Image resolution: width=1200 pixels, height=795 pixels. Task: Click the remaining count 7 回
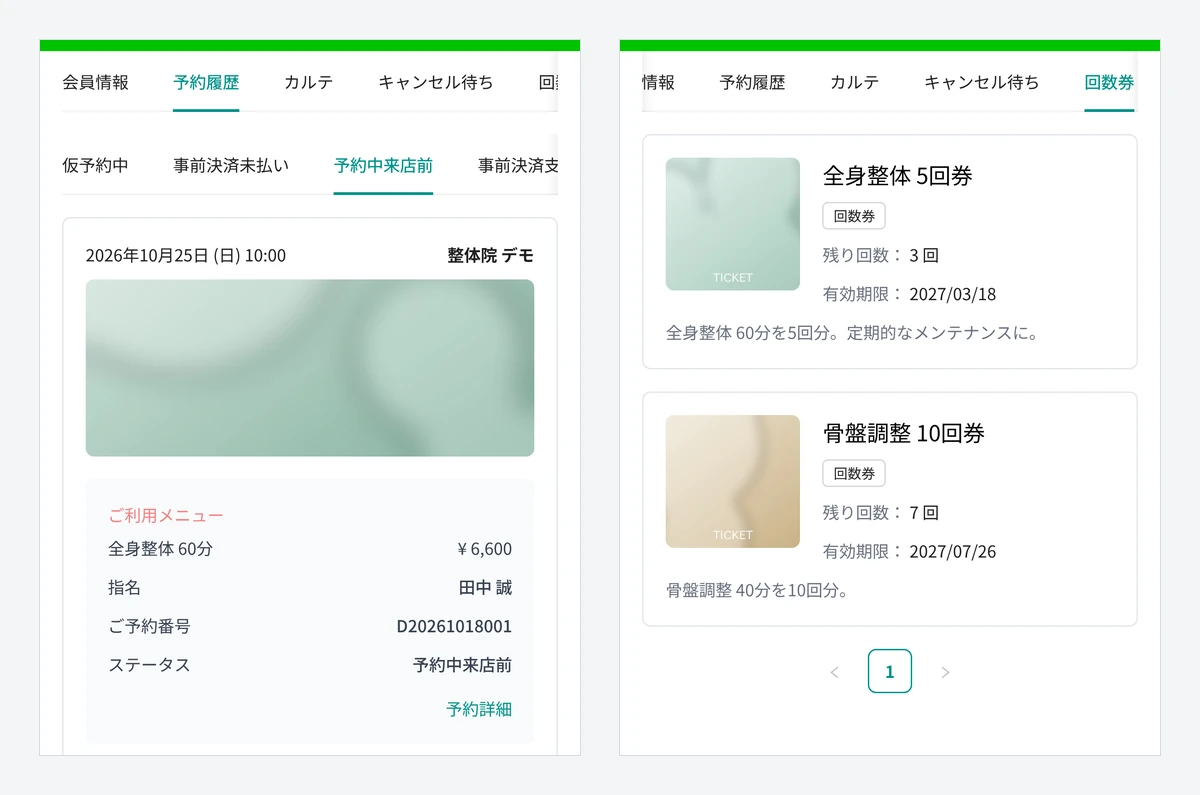924,513
